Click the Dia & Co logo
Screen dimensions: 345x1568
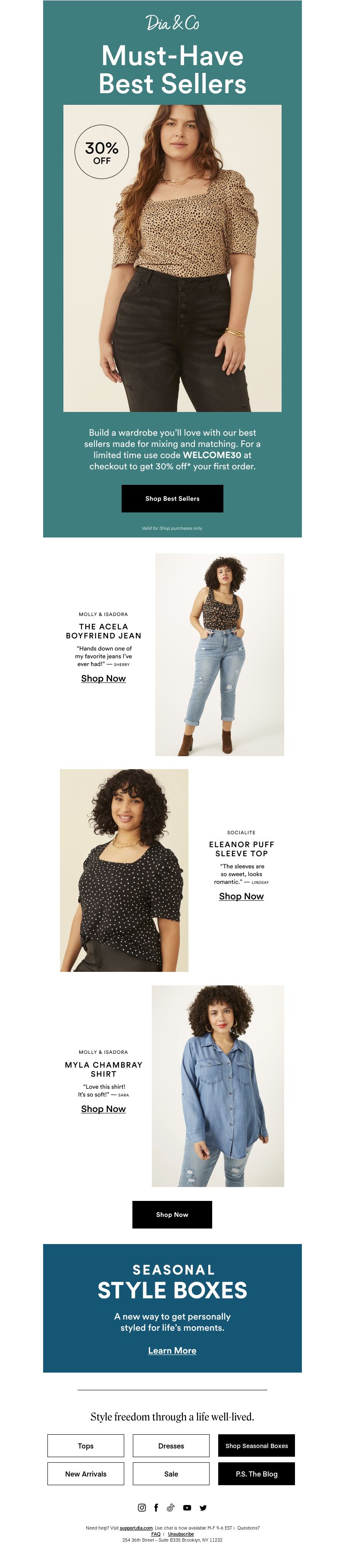172,23
